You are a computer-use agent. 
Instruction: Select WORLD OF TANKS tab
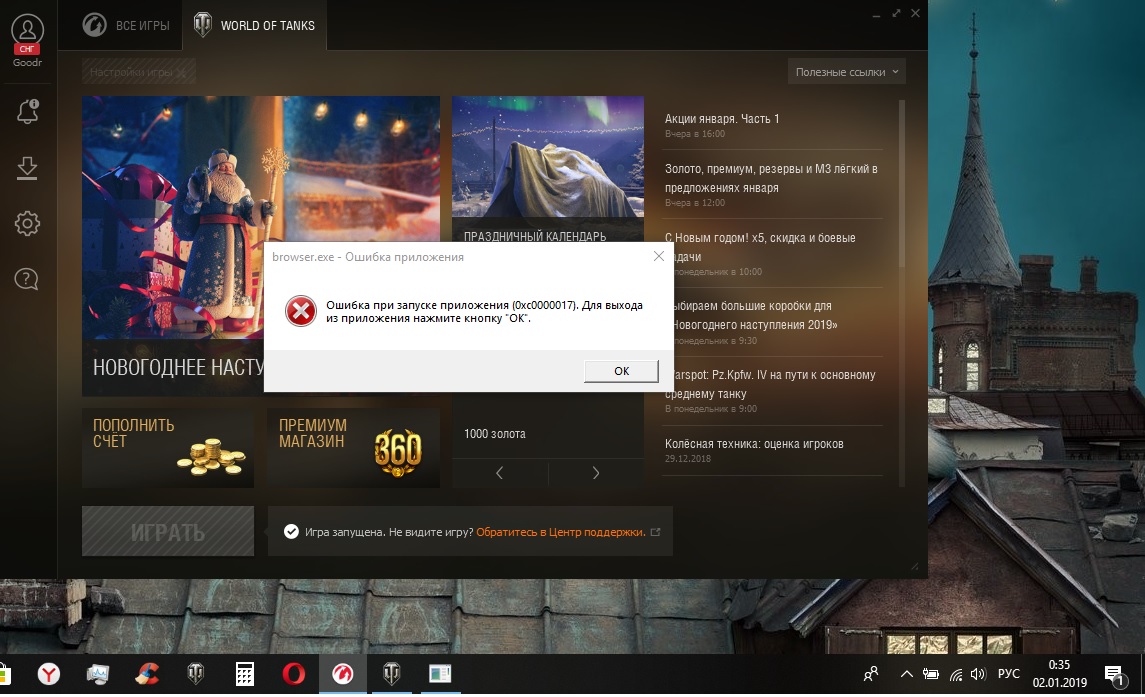tap(254, 26)
